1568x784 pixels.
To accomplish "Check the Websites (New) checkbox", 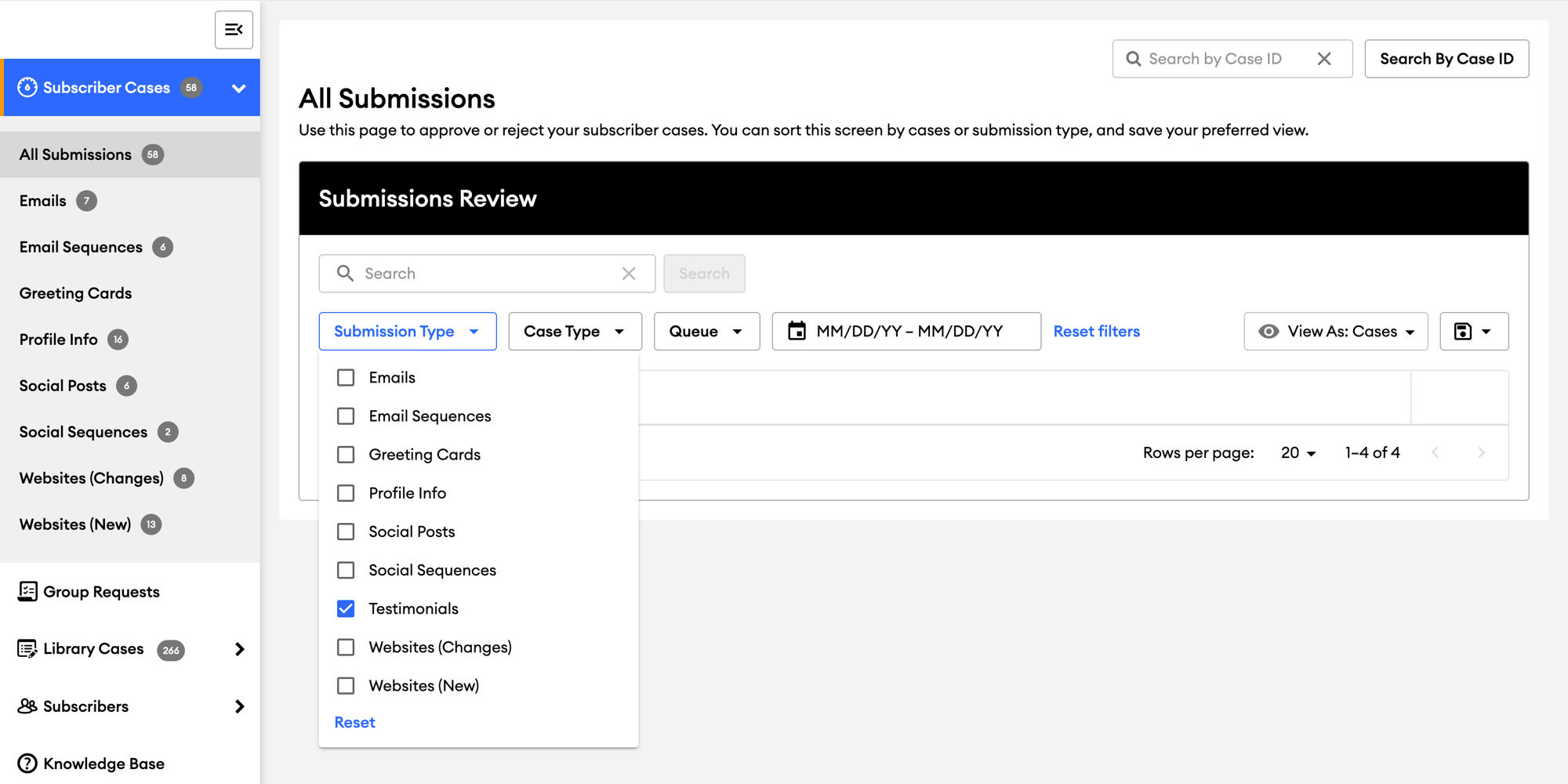I will pyautogui.click(x=346, y=685).
